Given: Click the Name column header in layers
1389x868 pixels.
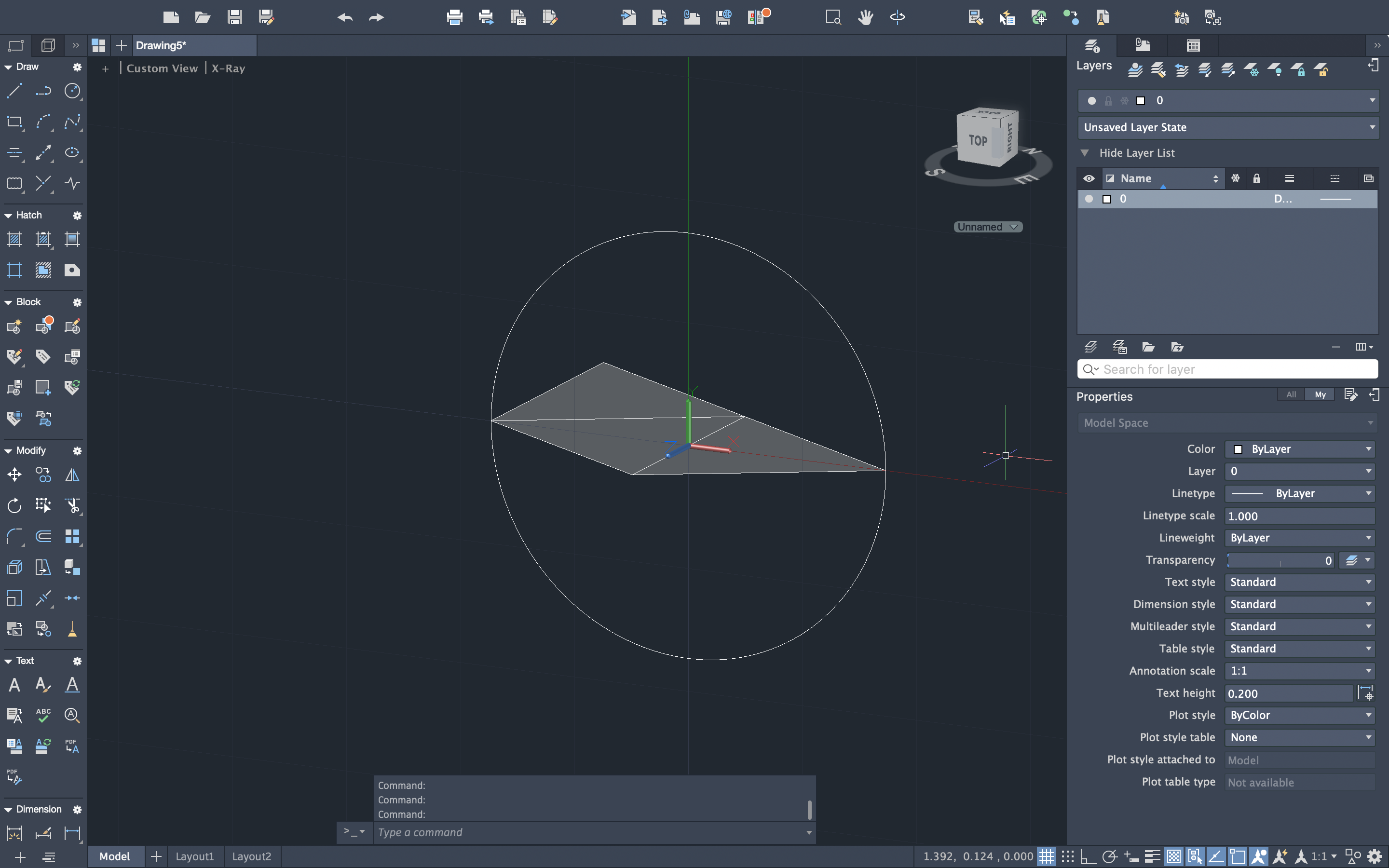Looking at the screenshot, I should 1163,178.
